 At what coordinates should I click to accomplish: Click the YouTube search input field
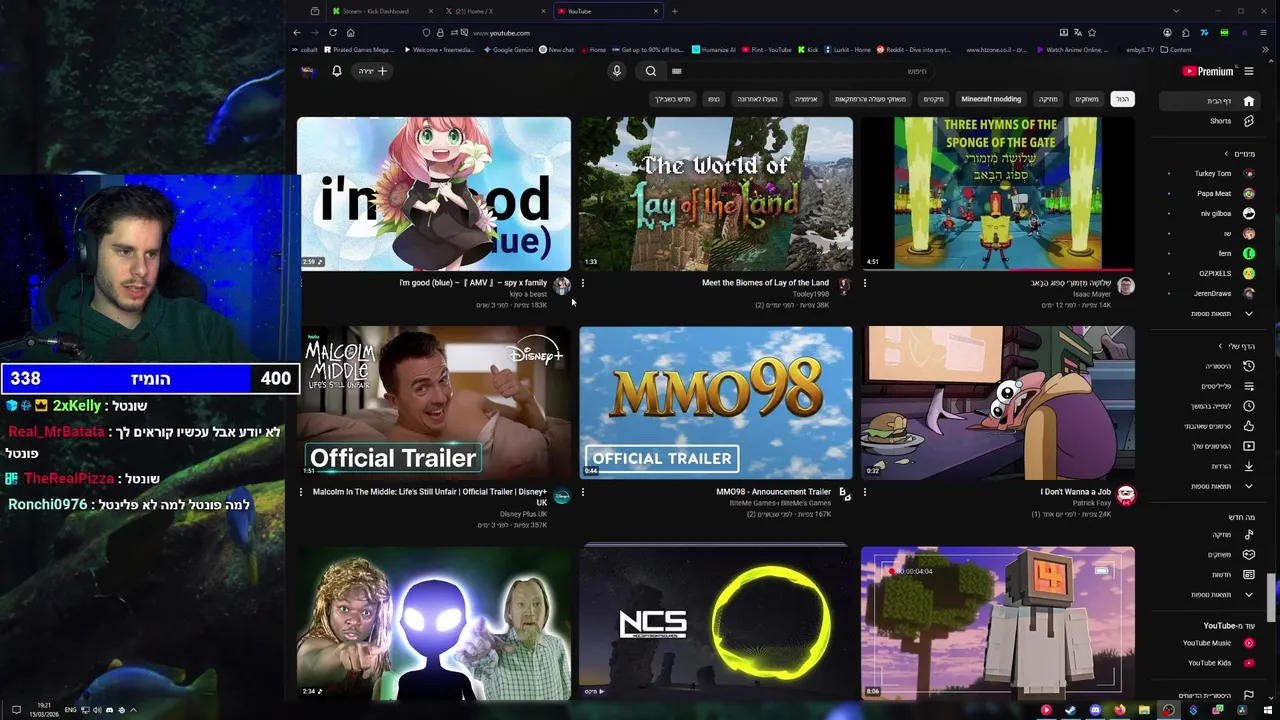[800, 71]
